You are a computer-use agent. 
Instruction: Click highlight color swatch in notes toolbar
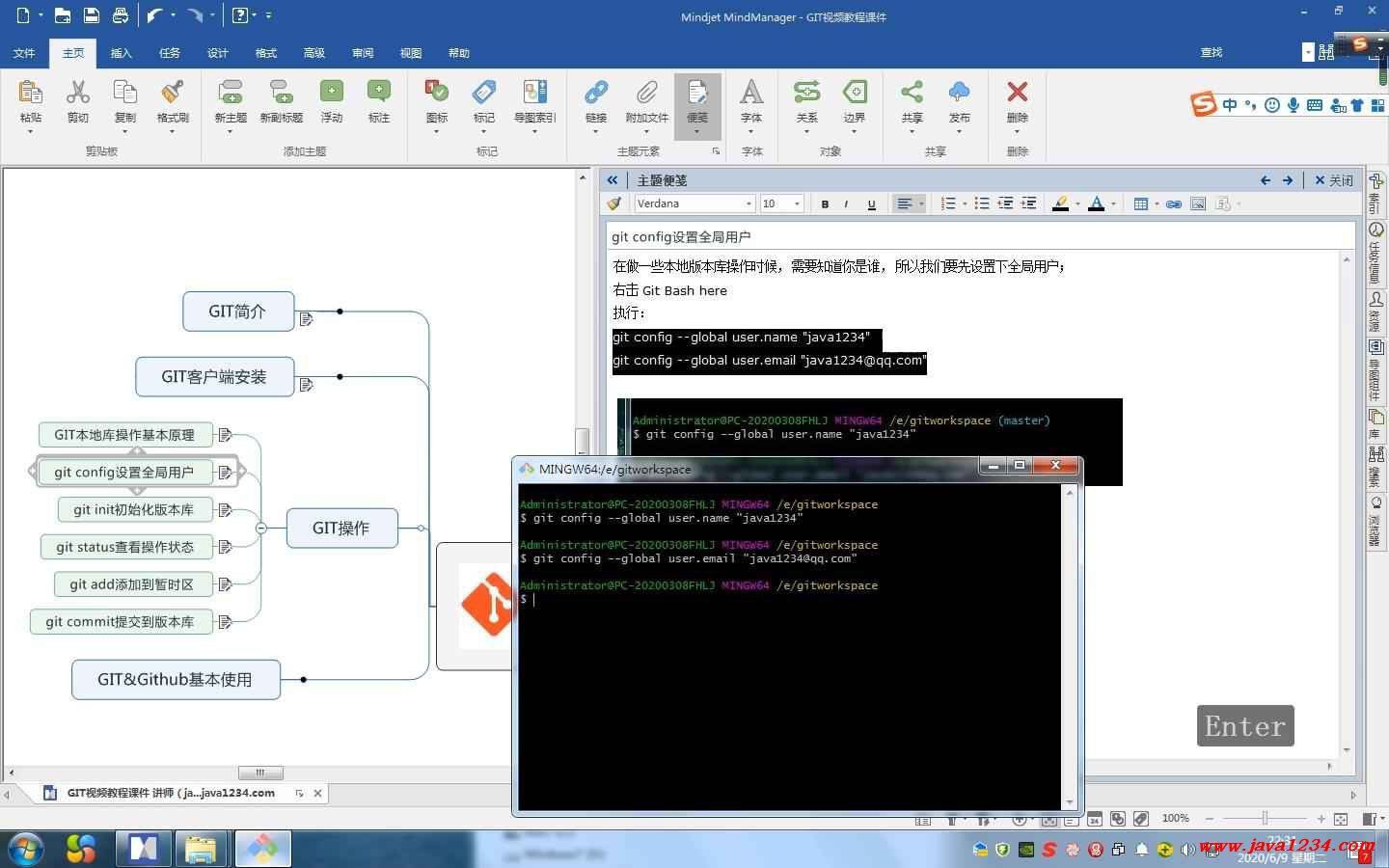1061,203
